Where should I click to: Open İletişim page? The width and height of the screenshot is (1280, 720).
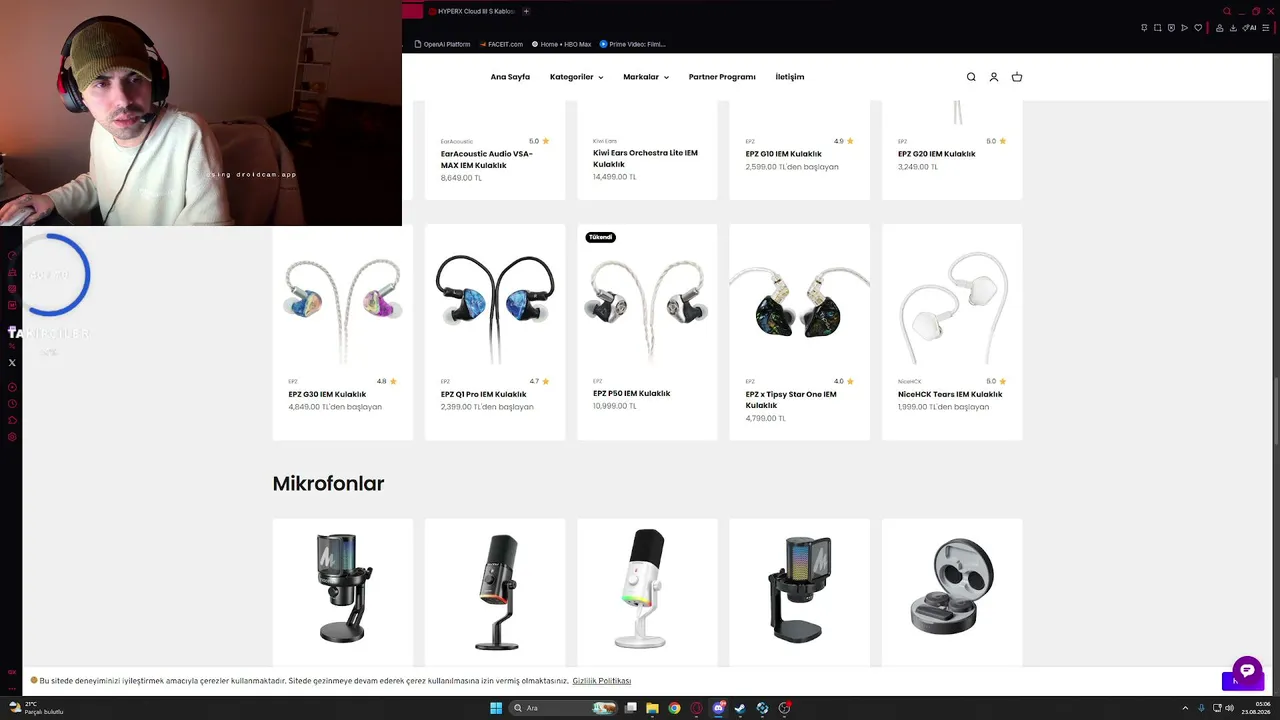click(x=790, y=77)
